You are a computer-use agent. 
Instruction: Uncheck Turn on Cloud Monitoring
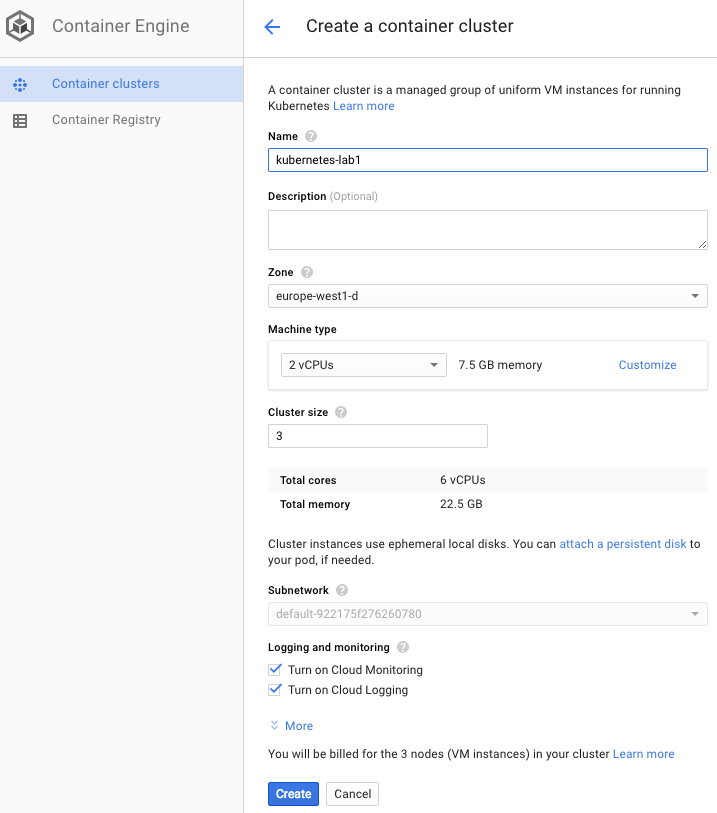pos(275,670)
